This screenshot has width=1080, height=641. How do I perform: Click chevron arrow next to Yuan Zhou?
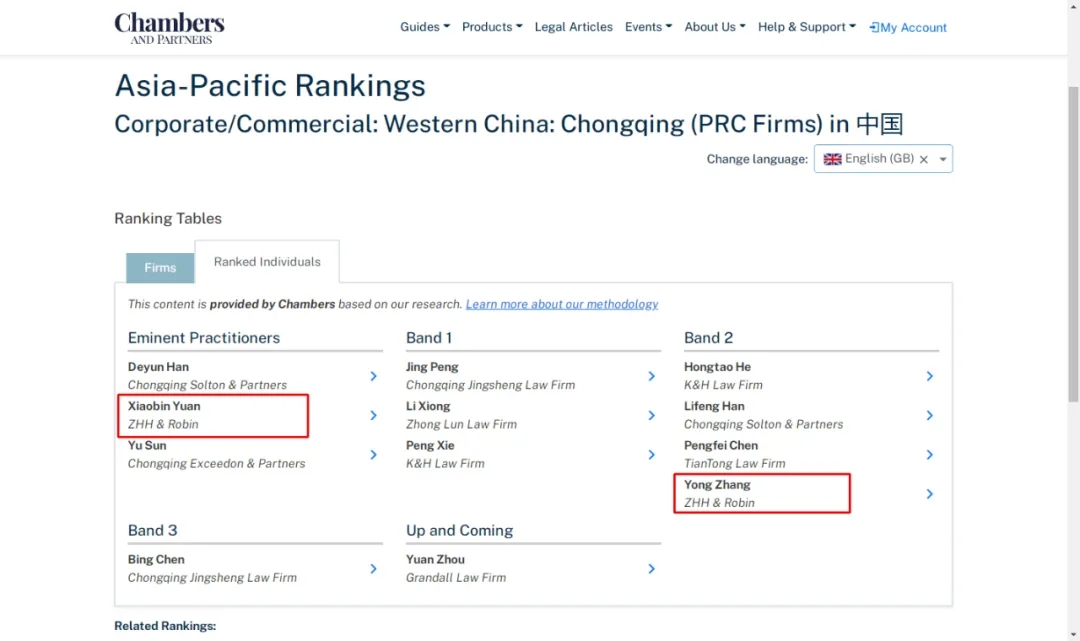[651, 569]
